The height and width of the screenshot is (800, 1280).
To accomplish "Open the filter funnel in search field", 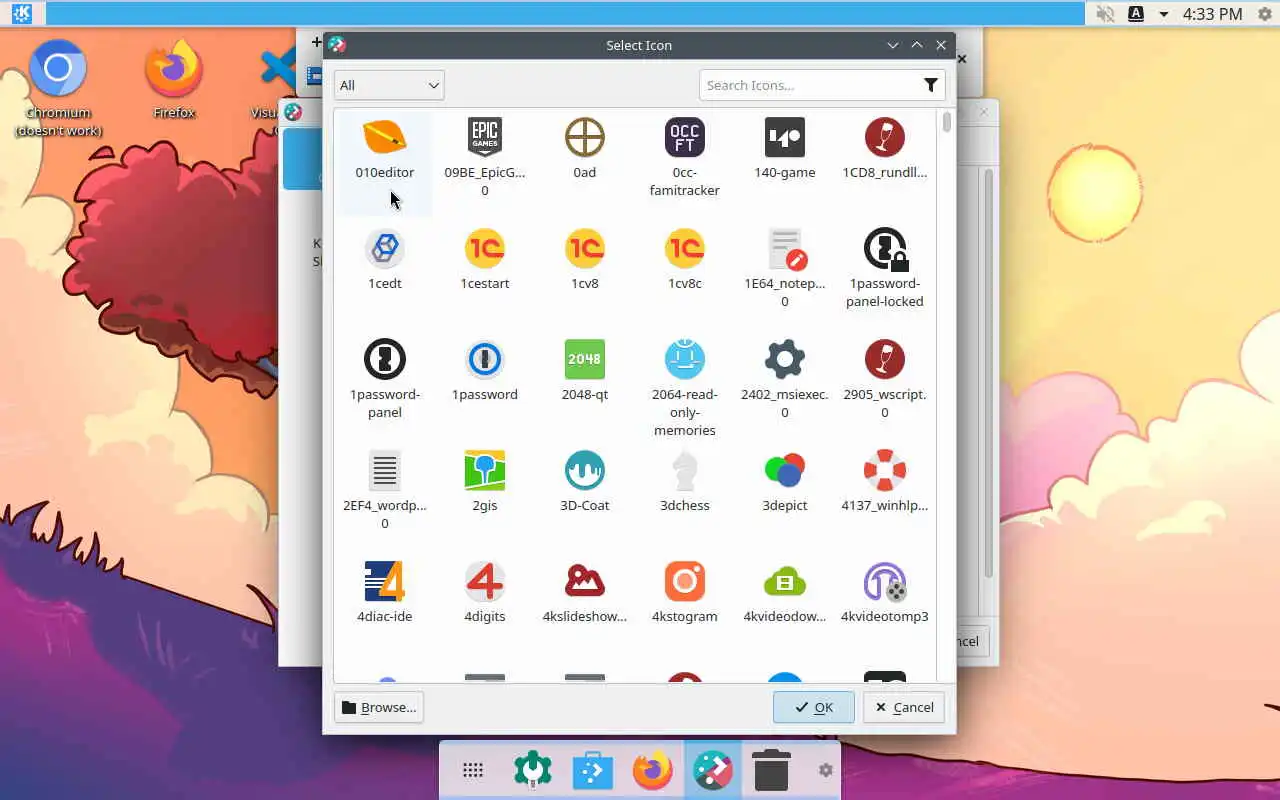I will [x=930, y=85].
